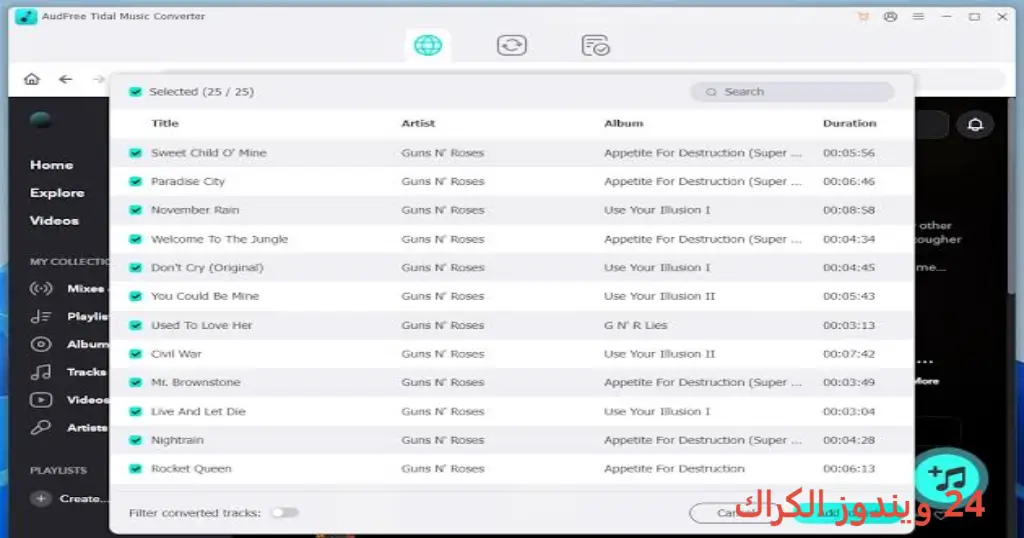Uncheck Sweet Child O' Mine

135,153
